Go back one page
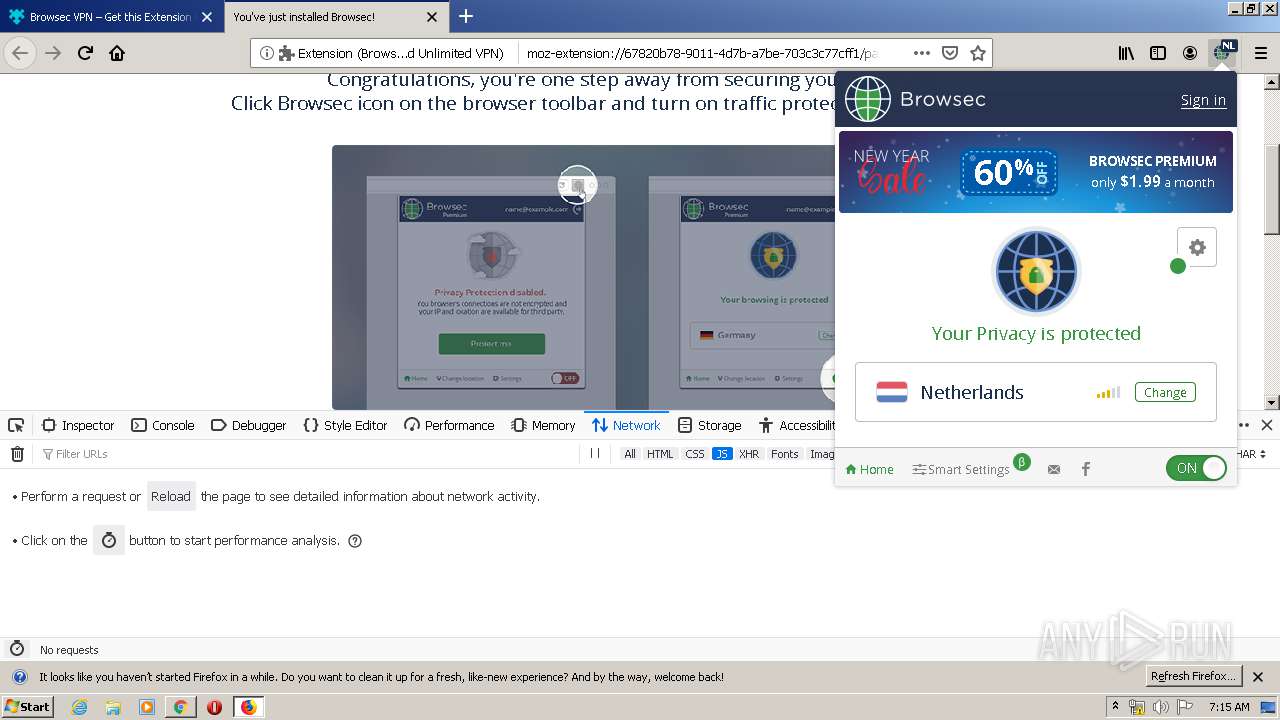The height and width of the screenshot is (720, 1280). pos(20,53)
